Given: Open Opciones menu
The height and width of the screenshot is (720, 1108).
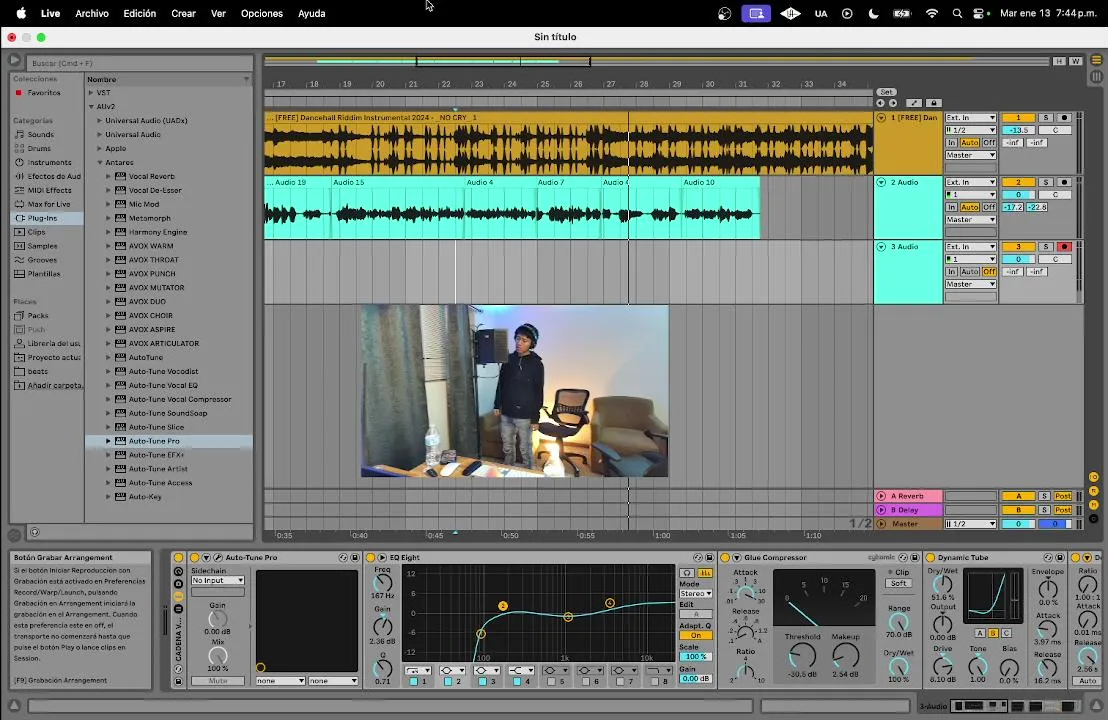Looking at the screenshot, I should 261,13.
